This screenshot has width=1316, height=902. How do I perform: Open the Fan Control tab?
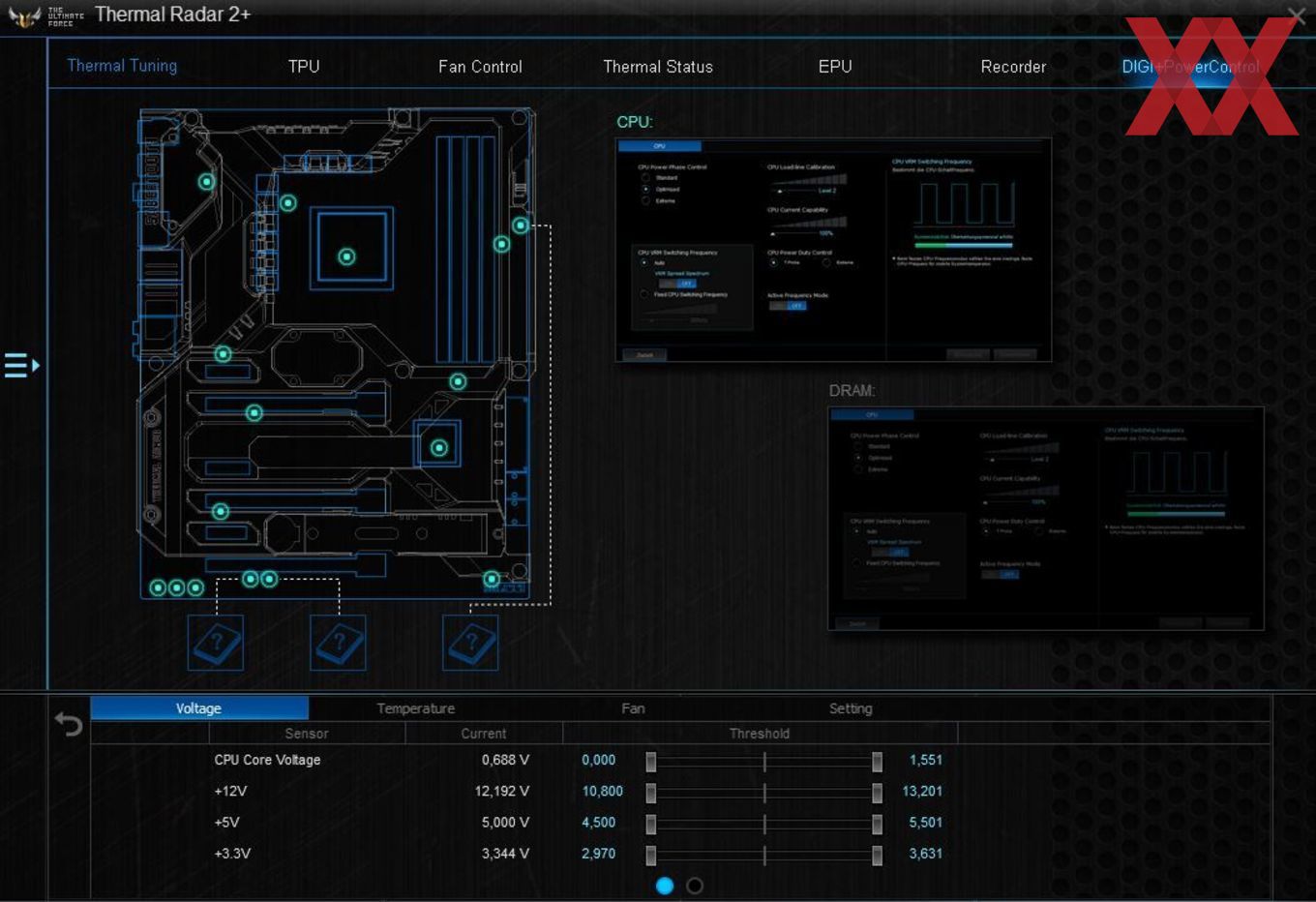click(480, 67)
